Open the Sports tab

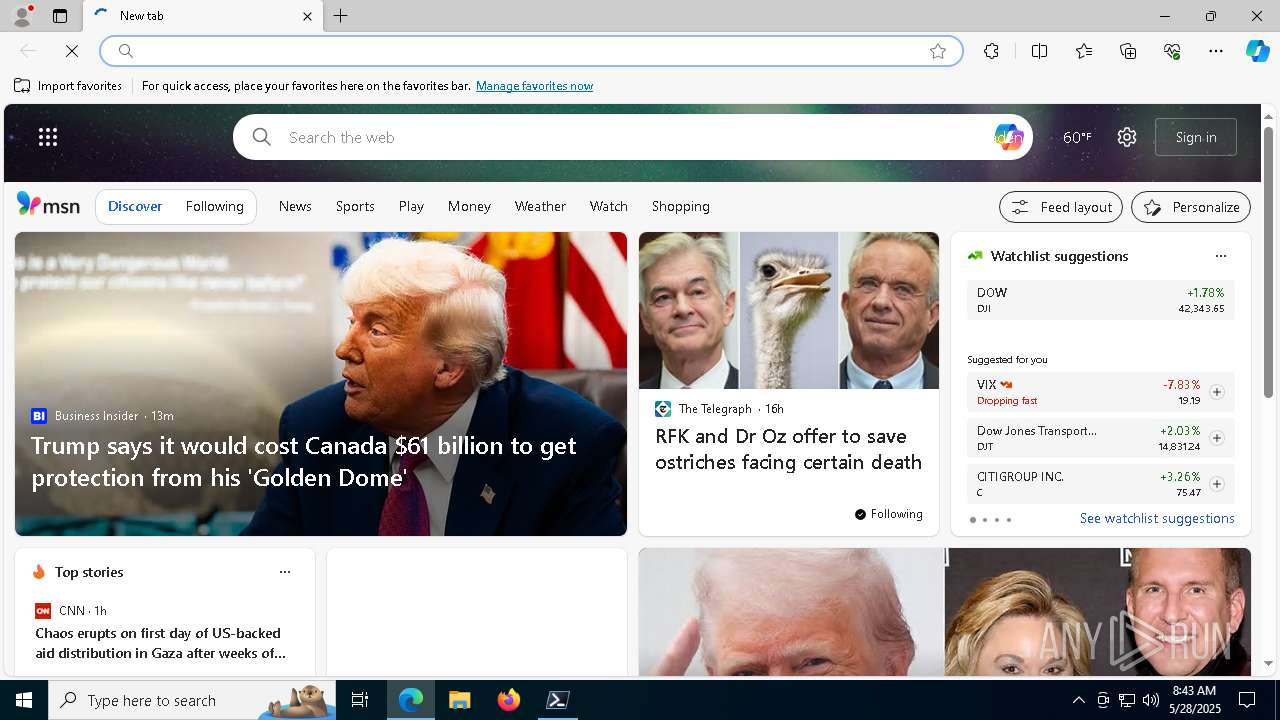pos(355,206)
